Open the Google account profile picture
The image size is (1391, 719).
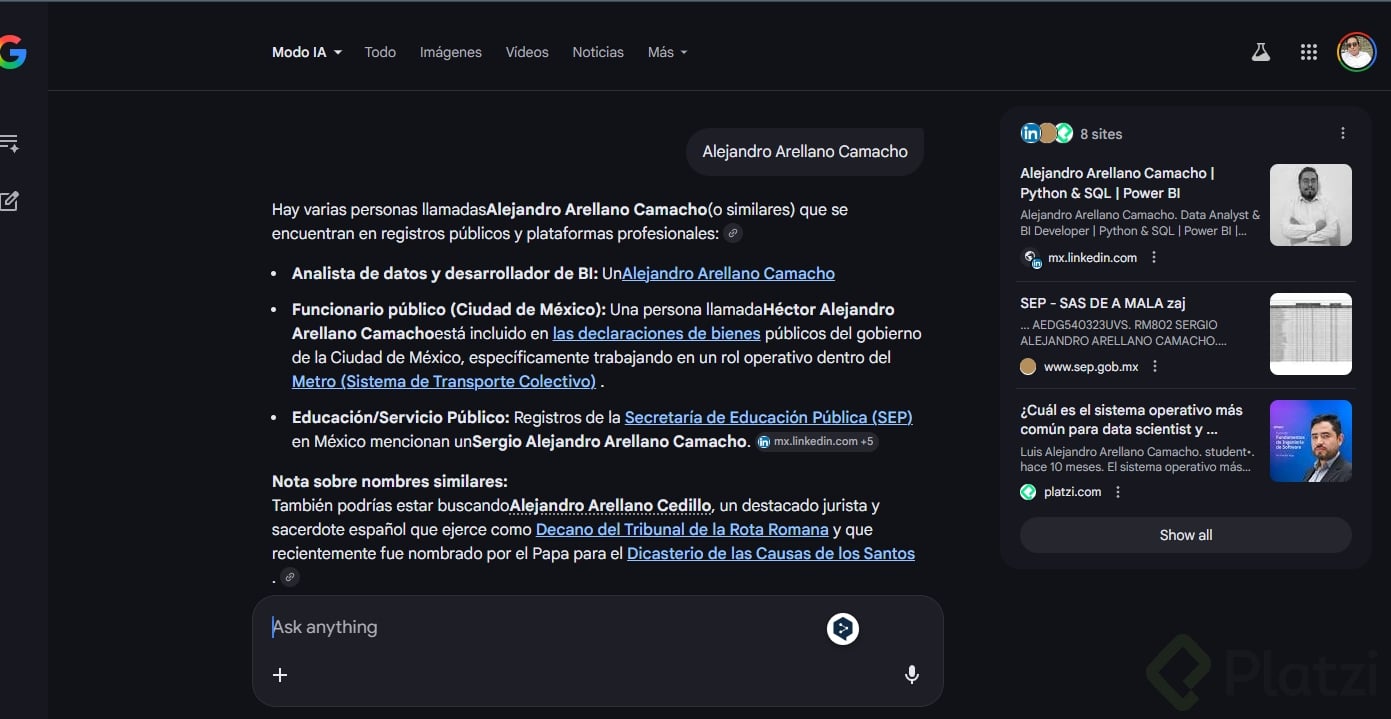[x=1356, y=52]
